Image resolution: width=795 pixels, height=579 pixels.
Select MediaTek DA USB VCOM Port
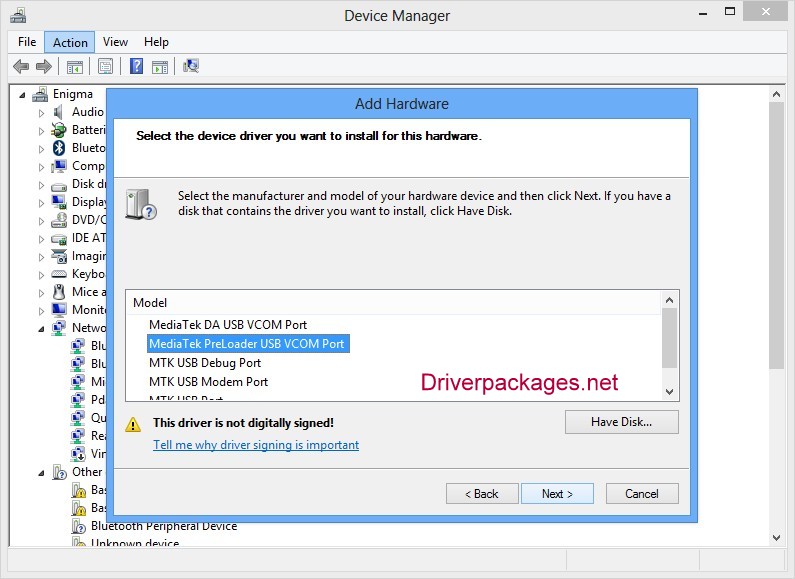coord(228,324)
